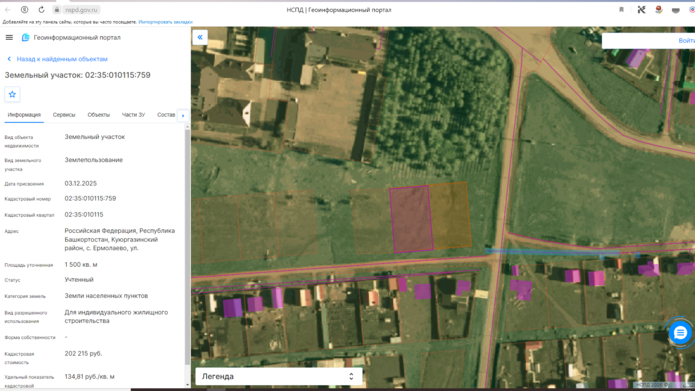
Task: Click the heading Земельный участок: 02:35:010115:759
Action: coord(78,75)
